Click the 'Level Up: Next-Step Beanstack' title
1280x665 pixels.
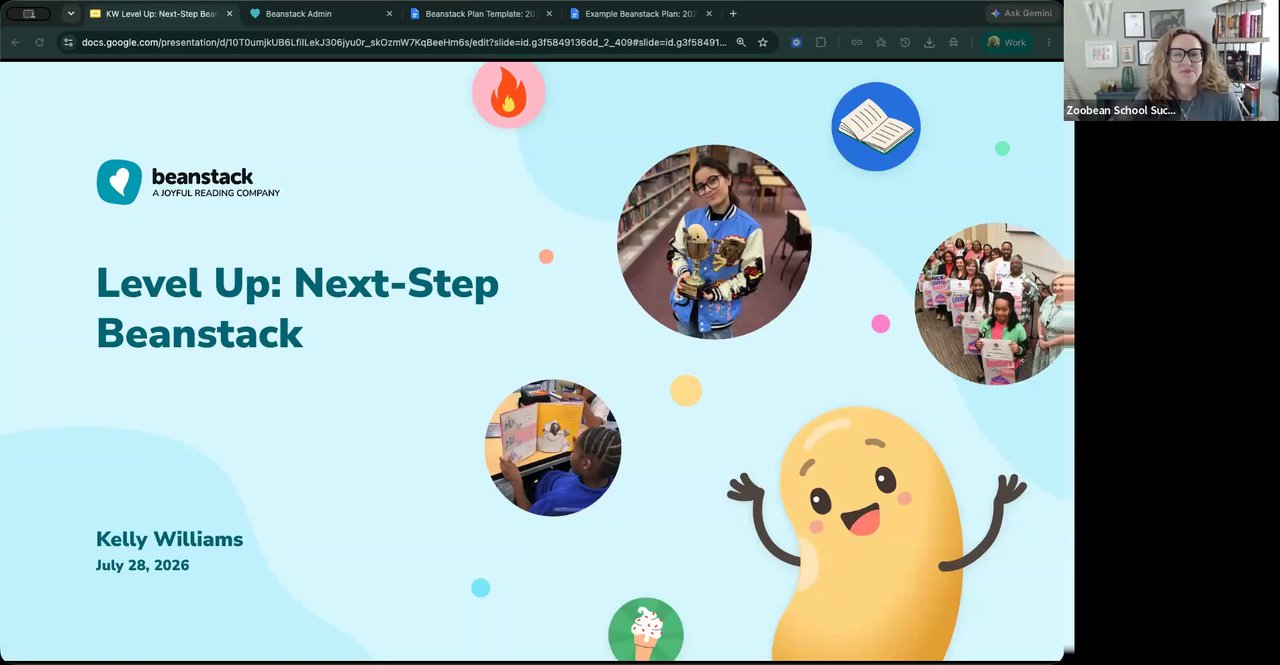297,308
